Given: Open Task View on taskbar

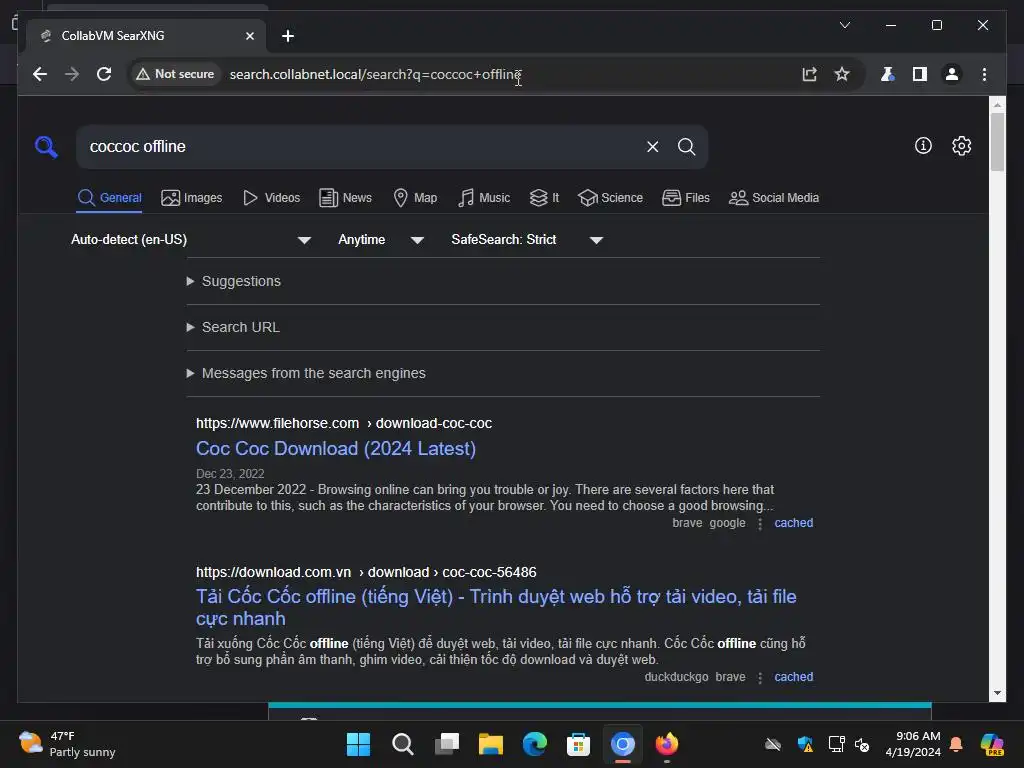Looking at the screenshot, I should click(447, 744).
